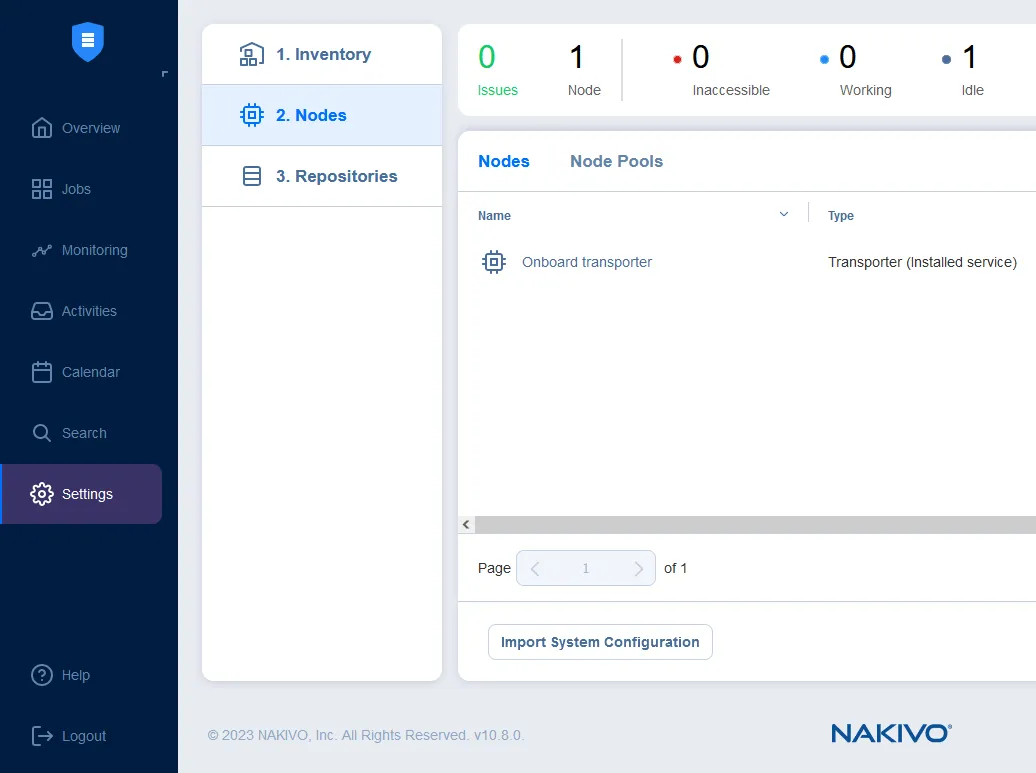Open the Calendar icon in sidebar

pyautogui.click(x=41, y=372)
